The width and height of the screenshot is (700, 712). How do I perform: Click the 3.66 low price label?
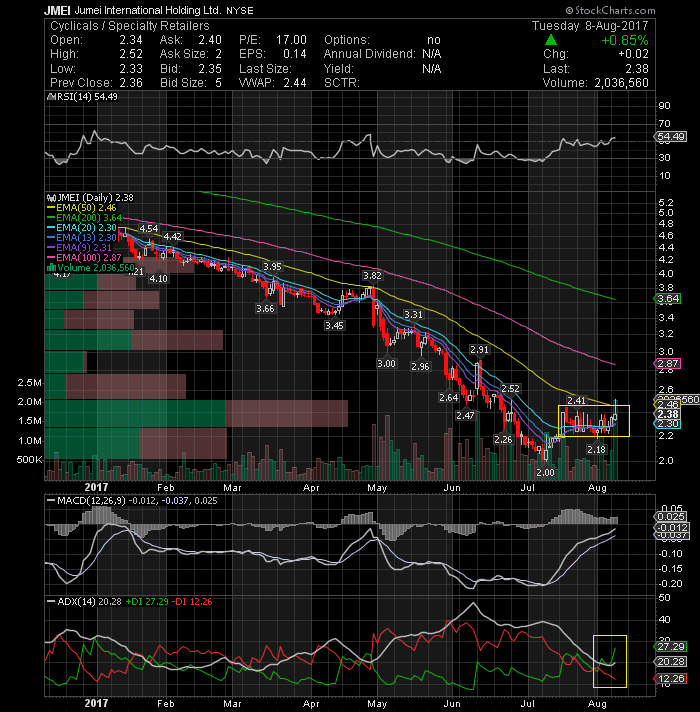tap(266, 309)
